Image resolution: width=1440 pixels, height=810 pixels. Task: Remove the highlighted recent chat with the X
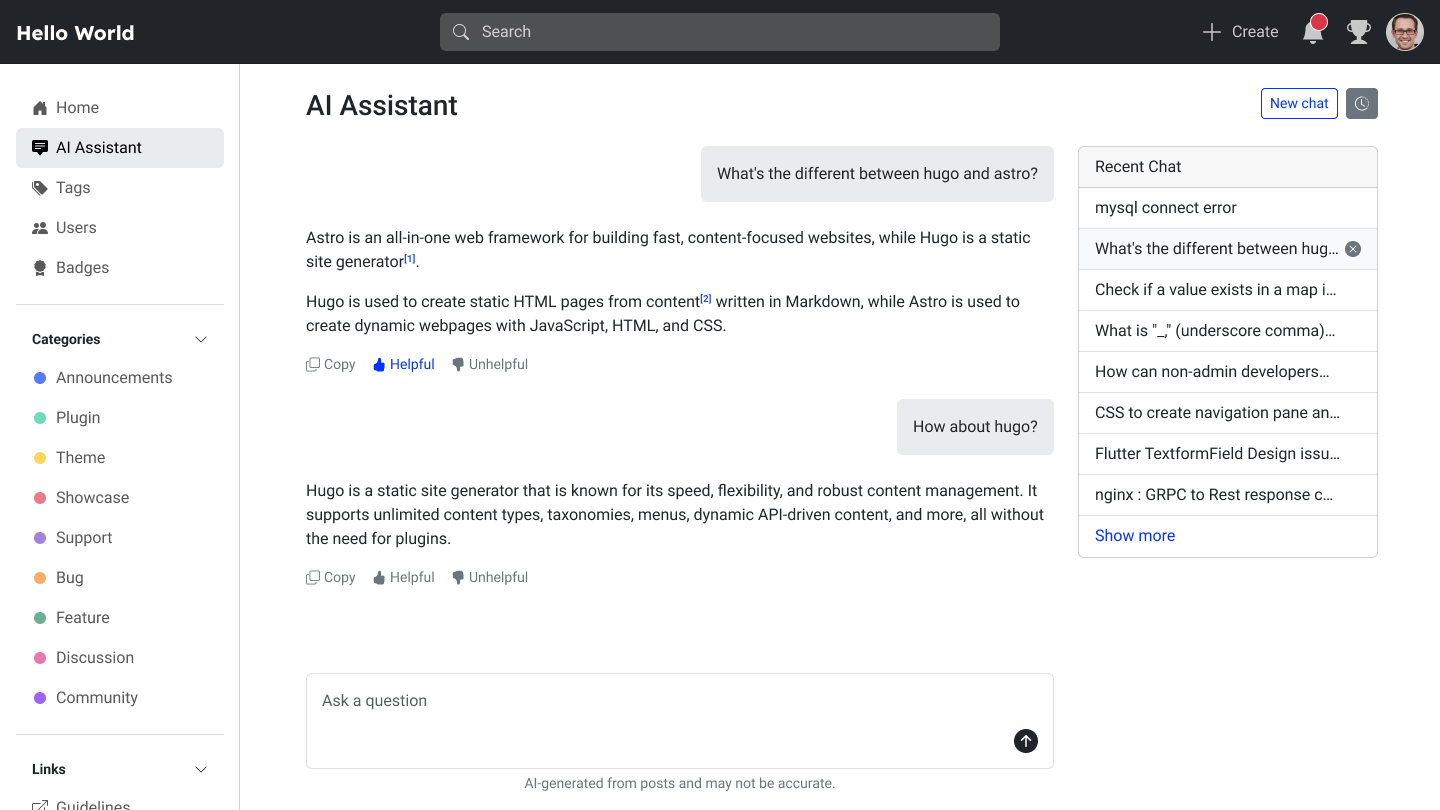[1353, 248]
